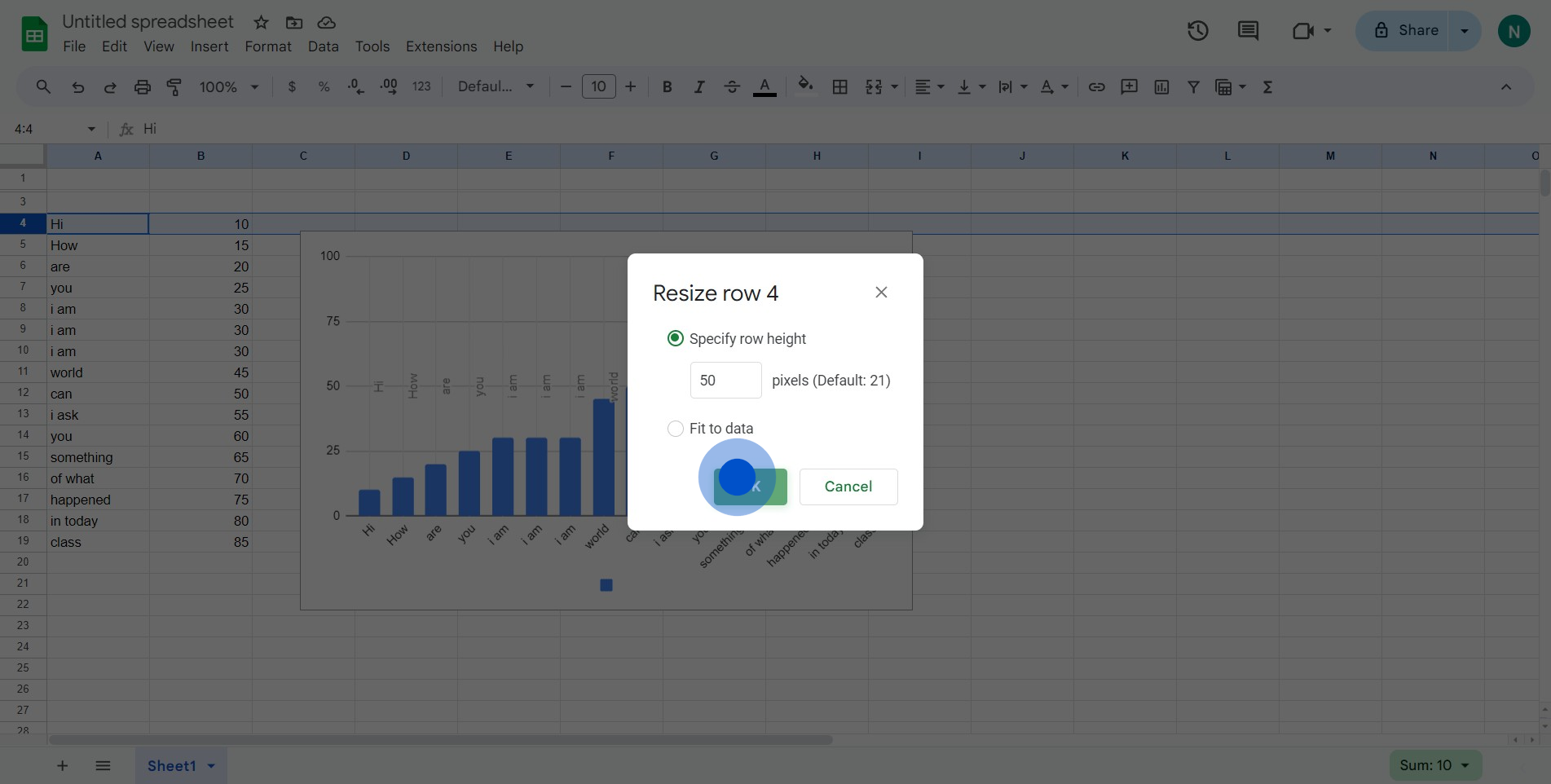Open version history clock icon
Screen dimensions: 1551x784
tap(1197, 31)
